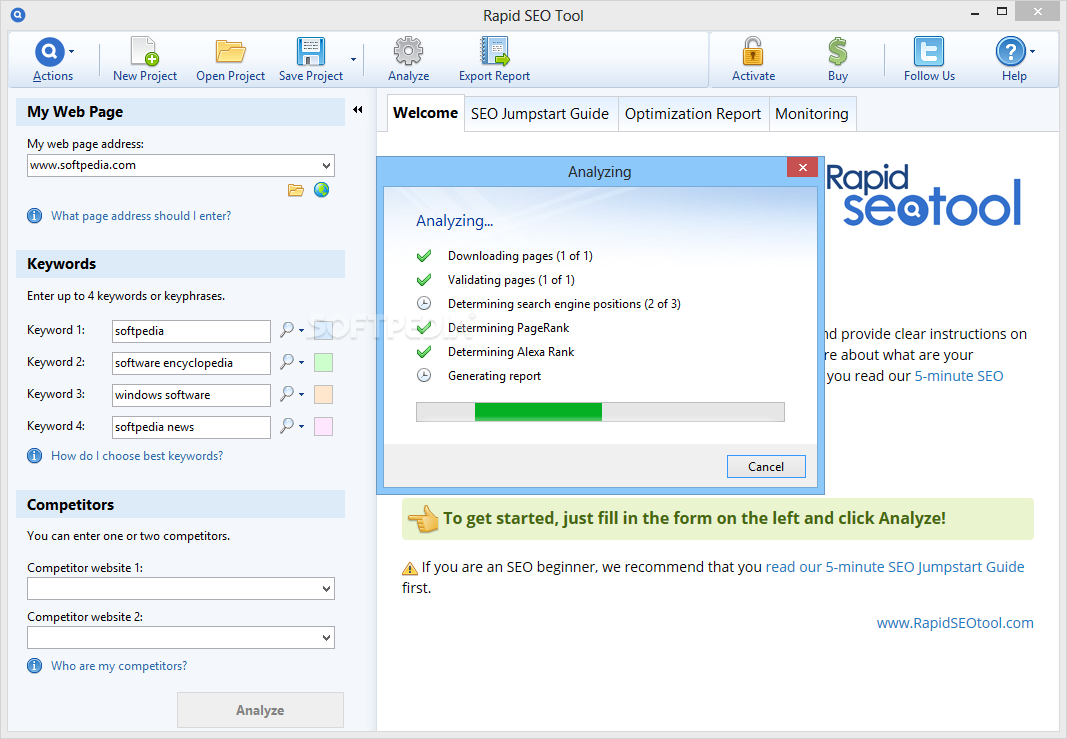Open the Competitor website 2 dropdown
This screenshot has width=1067, height=739.
327,638
